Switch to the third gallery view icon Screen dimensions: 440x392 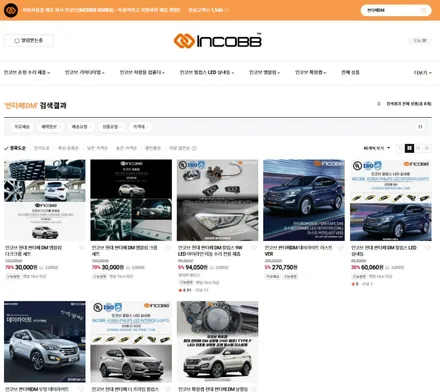[418, 148]
